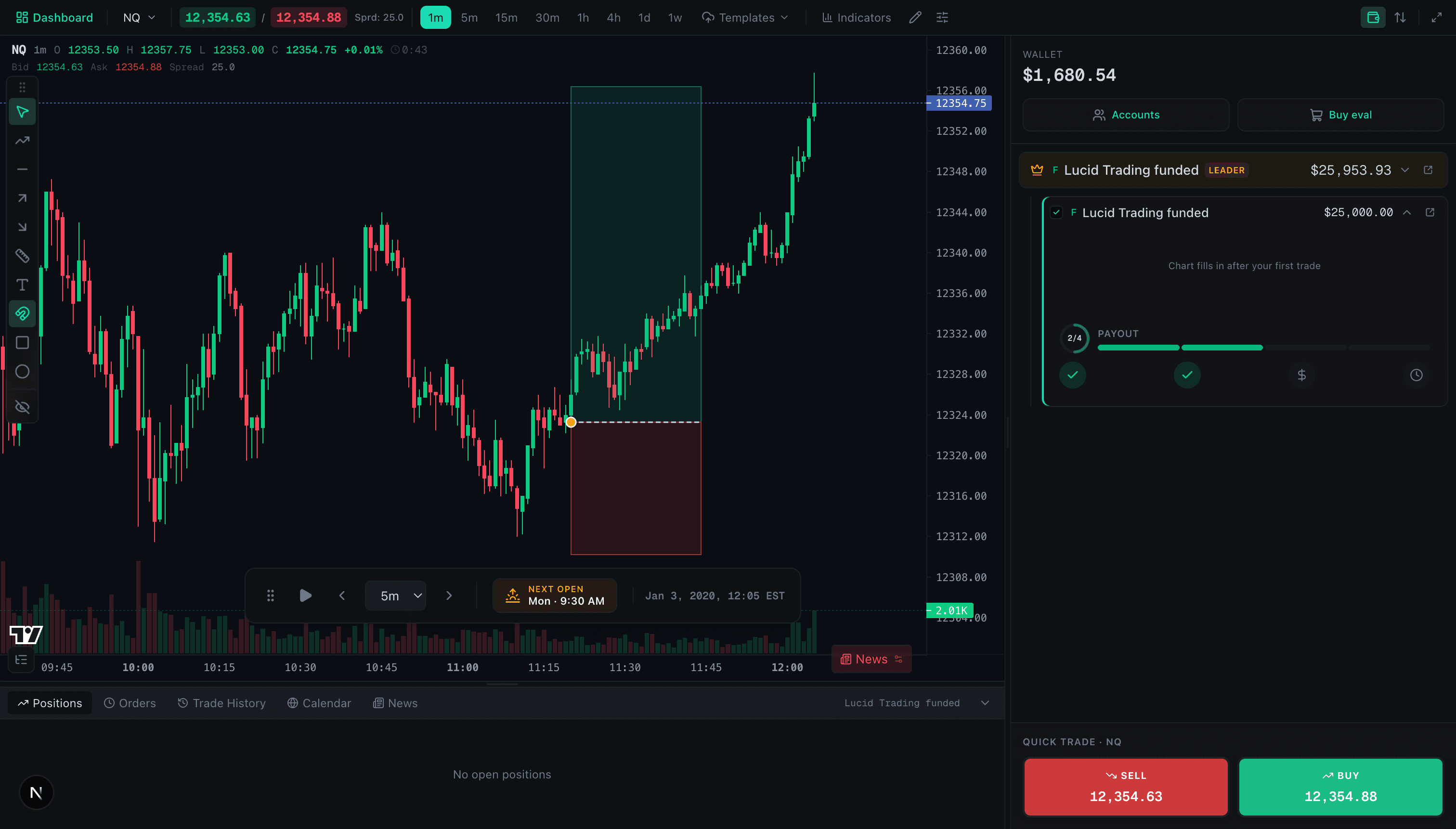The height and width of the screenshot is (829, 1456).
Task: Click the BUY 12,354.88 button
Action: point(1340,787)
